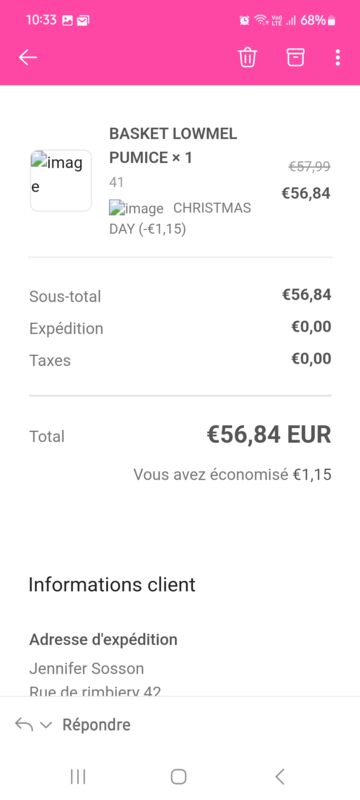Delete this email with the trash icon

click(x=247, y=57)
